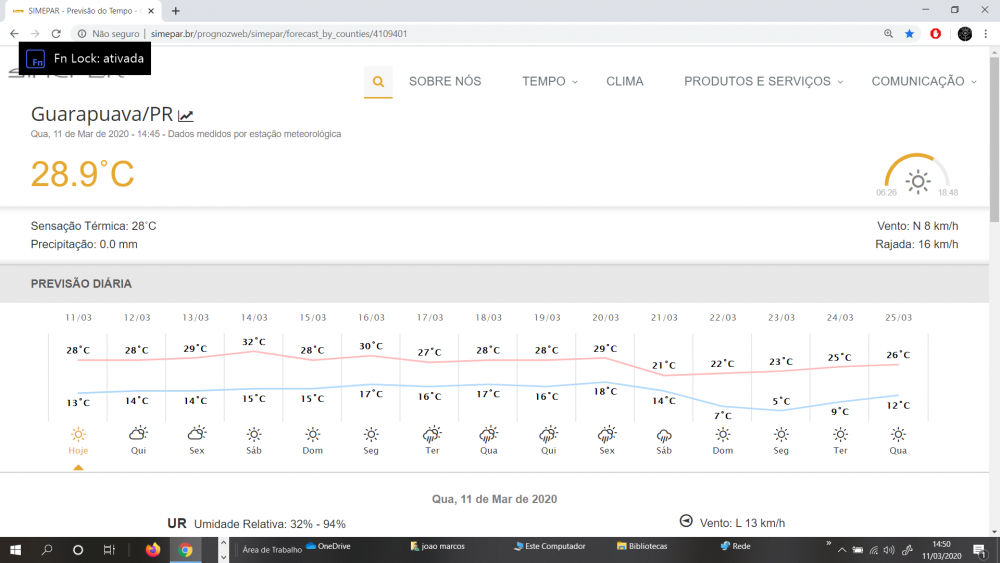This screenshot has width=1000, height=563.
Task: Choose the sunny icon for 14/03 Sáb
Action: point(254,434)
